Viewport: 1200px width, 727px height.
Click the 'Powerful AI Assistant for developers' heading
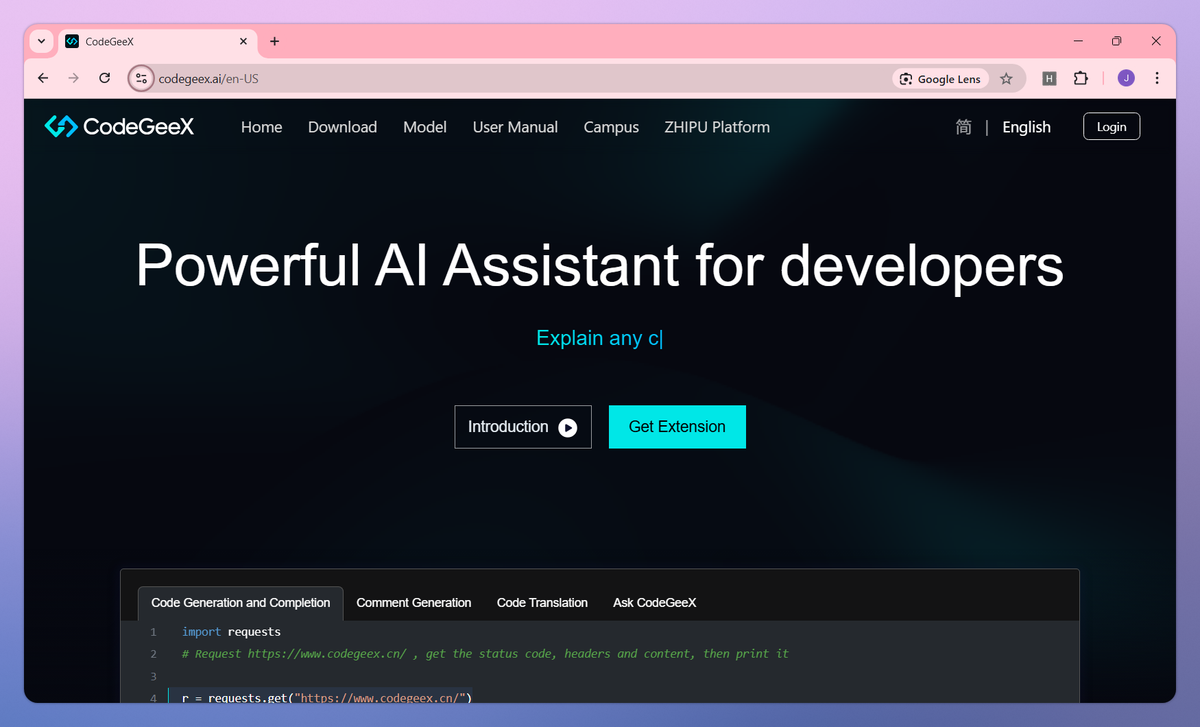click(x=599, y=266)
